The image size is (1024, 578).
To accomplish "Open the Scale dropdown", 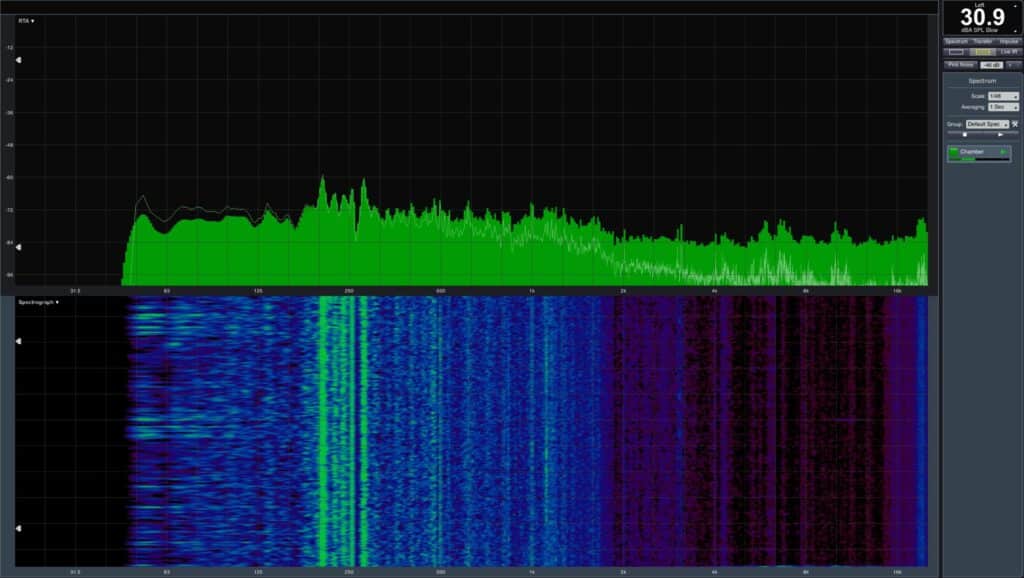I will coord(1003,96).
